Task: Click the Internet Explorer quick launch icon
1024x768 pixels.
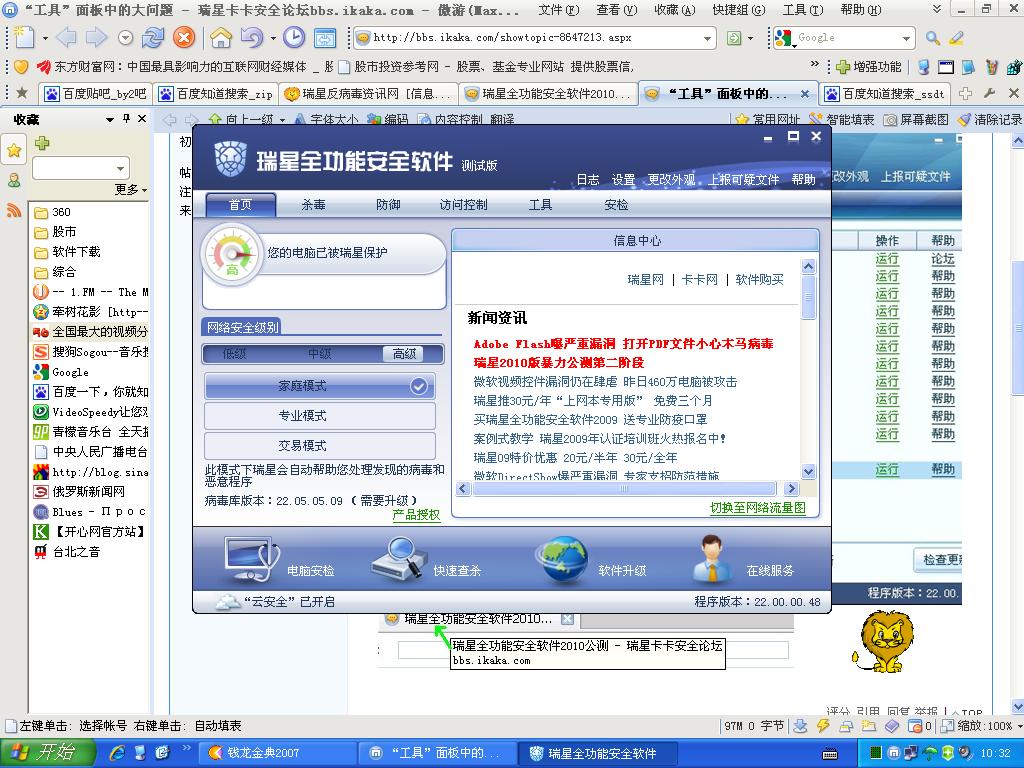Action: tap(118, 752)
